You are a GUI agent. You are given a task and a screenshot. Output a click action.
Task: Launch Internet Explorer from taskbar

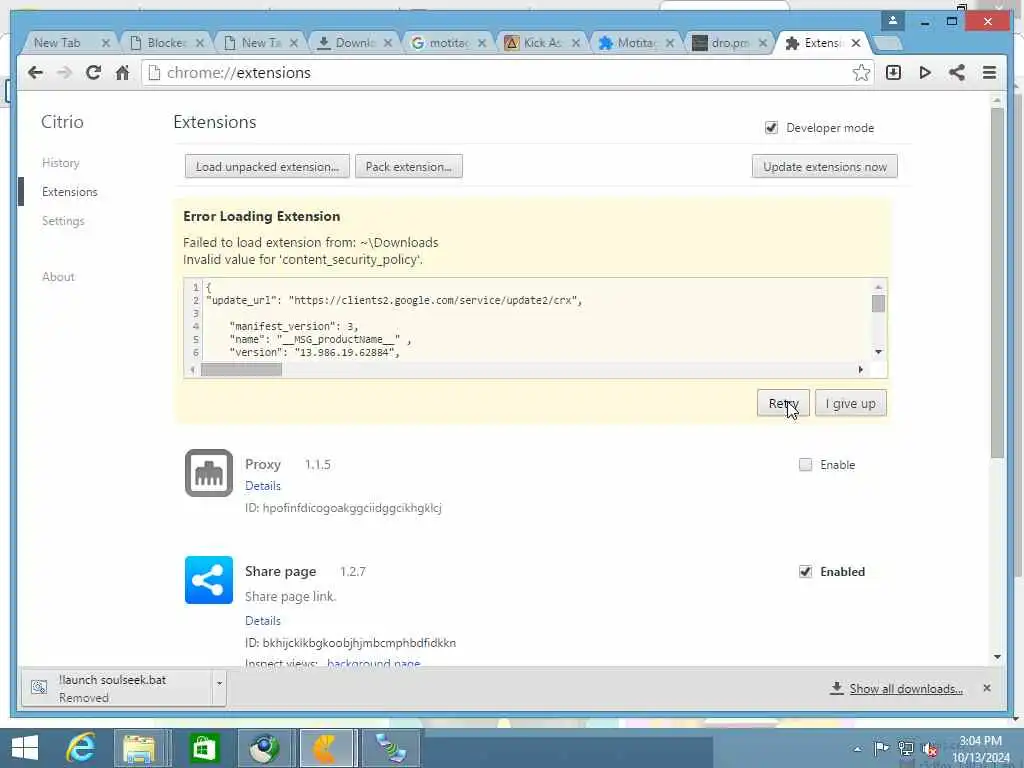80,748
